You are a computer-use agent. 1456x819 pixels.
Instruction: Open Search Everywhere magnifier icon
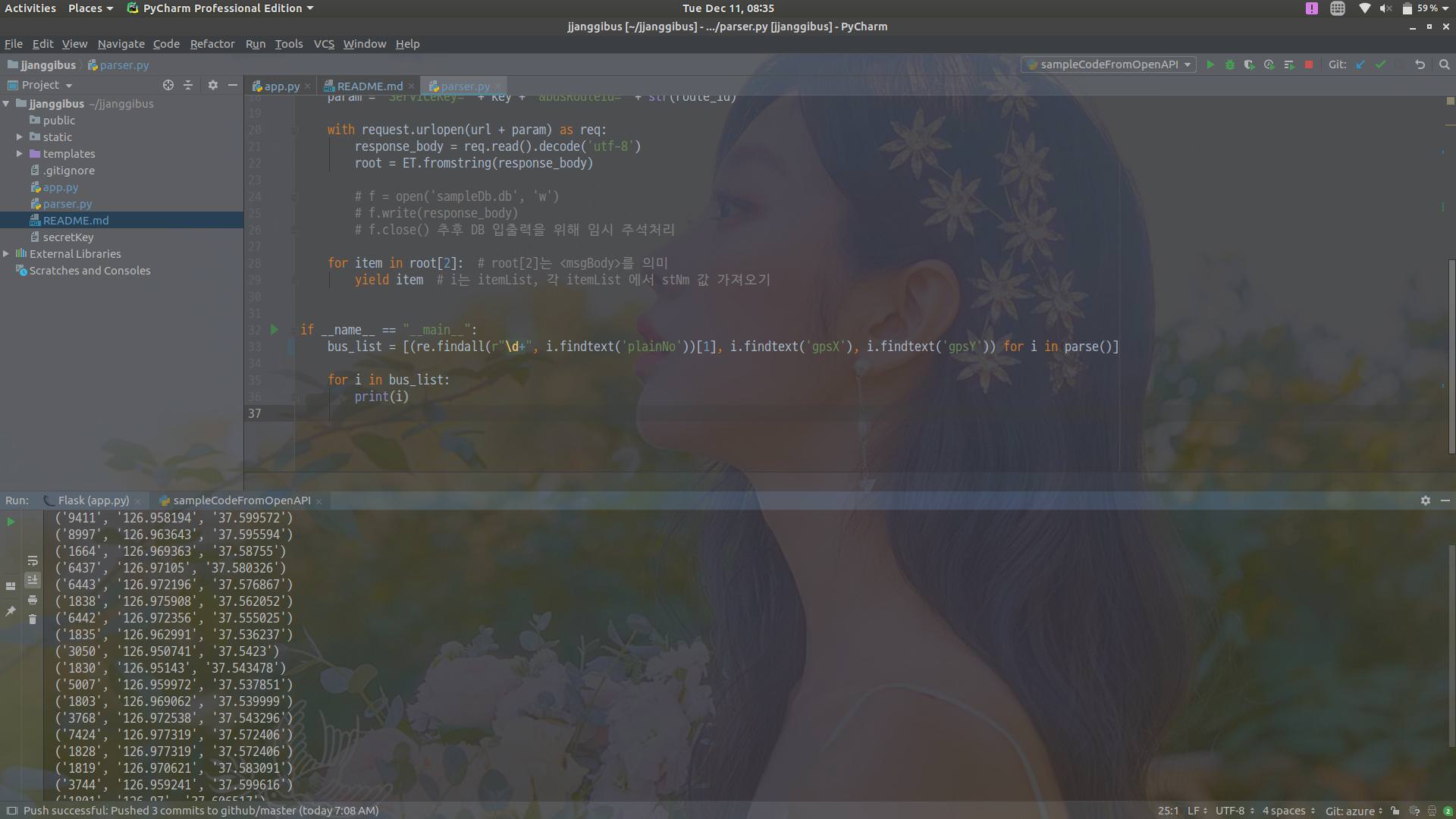[1444, 64]
